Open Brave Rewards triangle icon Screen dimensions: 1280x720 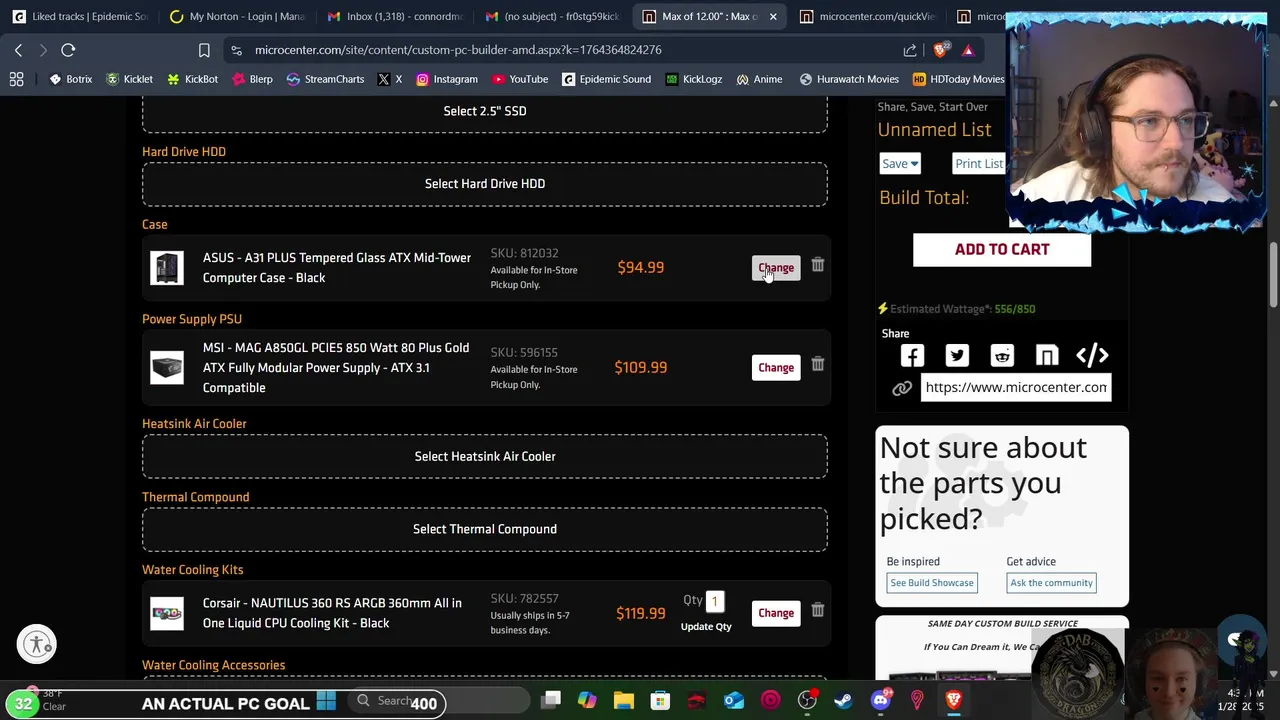pos(968,50)
